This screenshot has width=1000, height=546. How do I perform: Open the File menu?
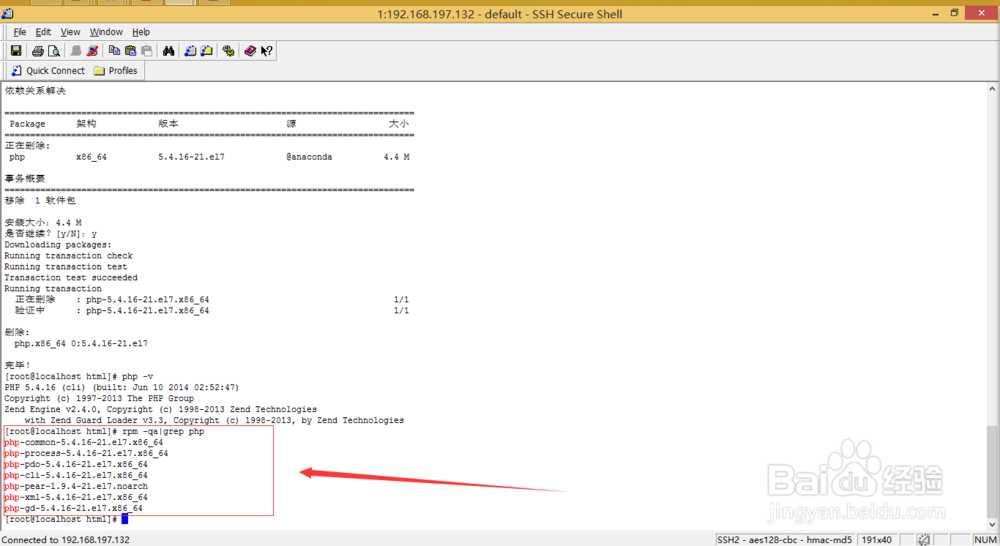(x=20, y=32)
